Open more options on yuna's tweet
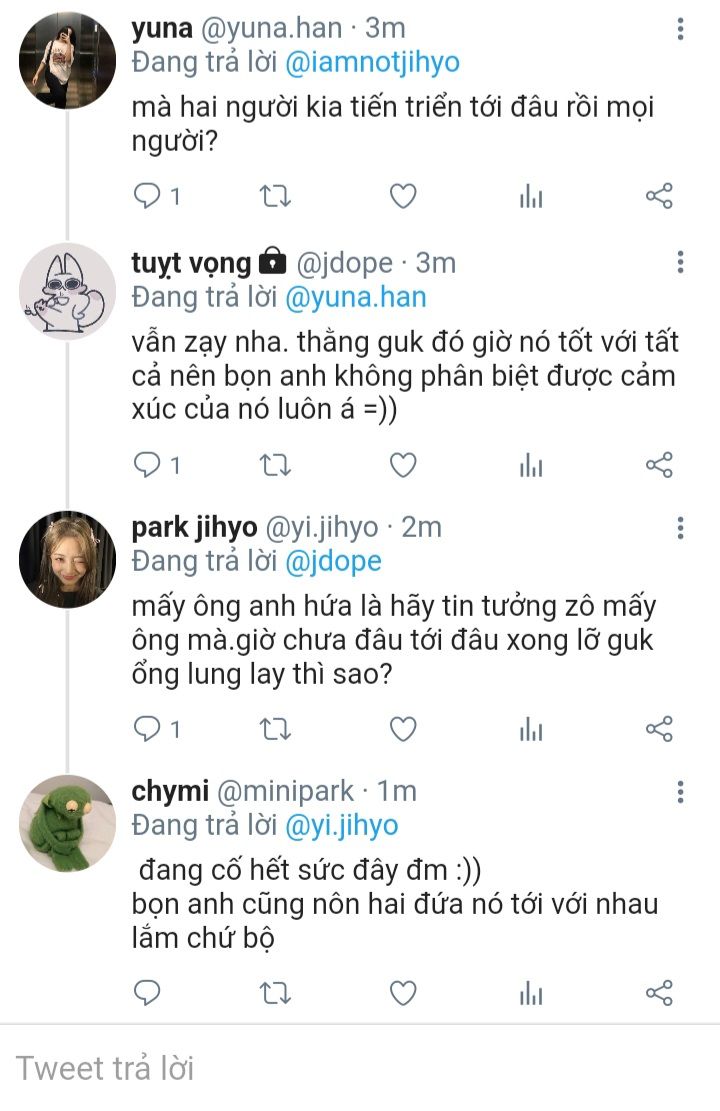Screen dimensions: 720x1111 tap(680, 29)
